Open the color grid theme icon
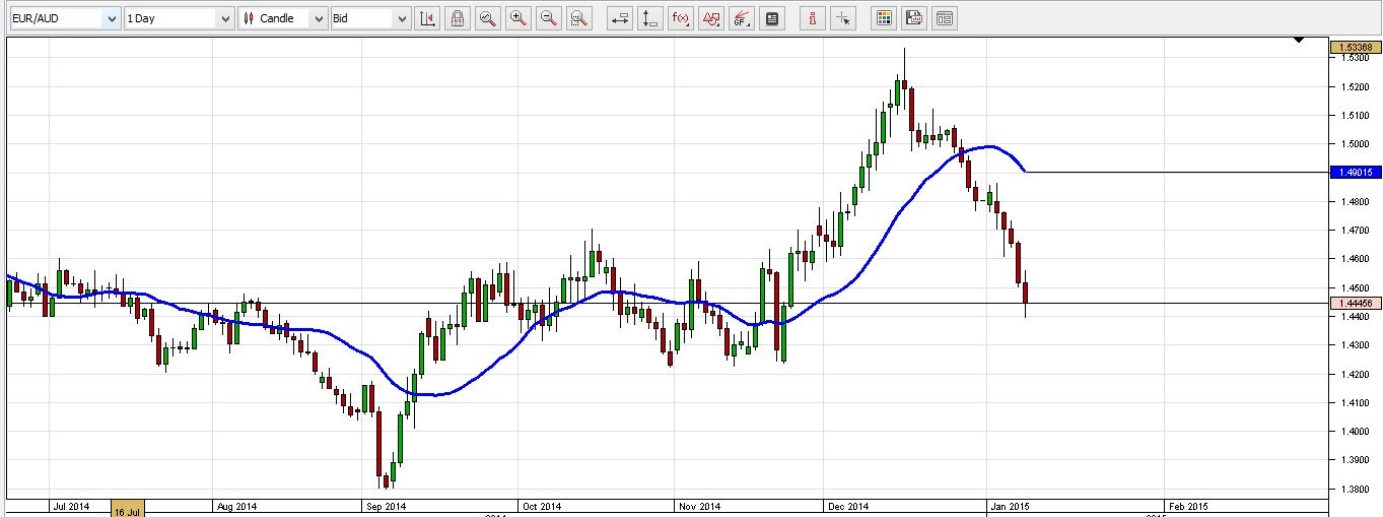 [883, 18]
